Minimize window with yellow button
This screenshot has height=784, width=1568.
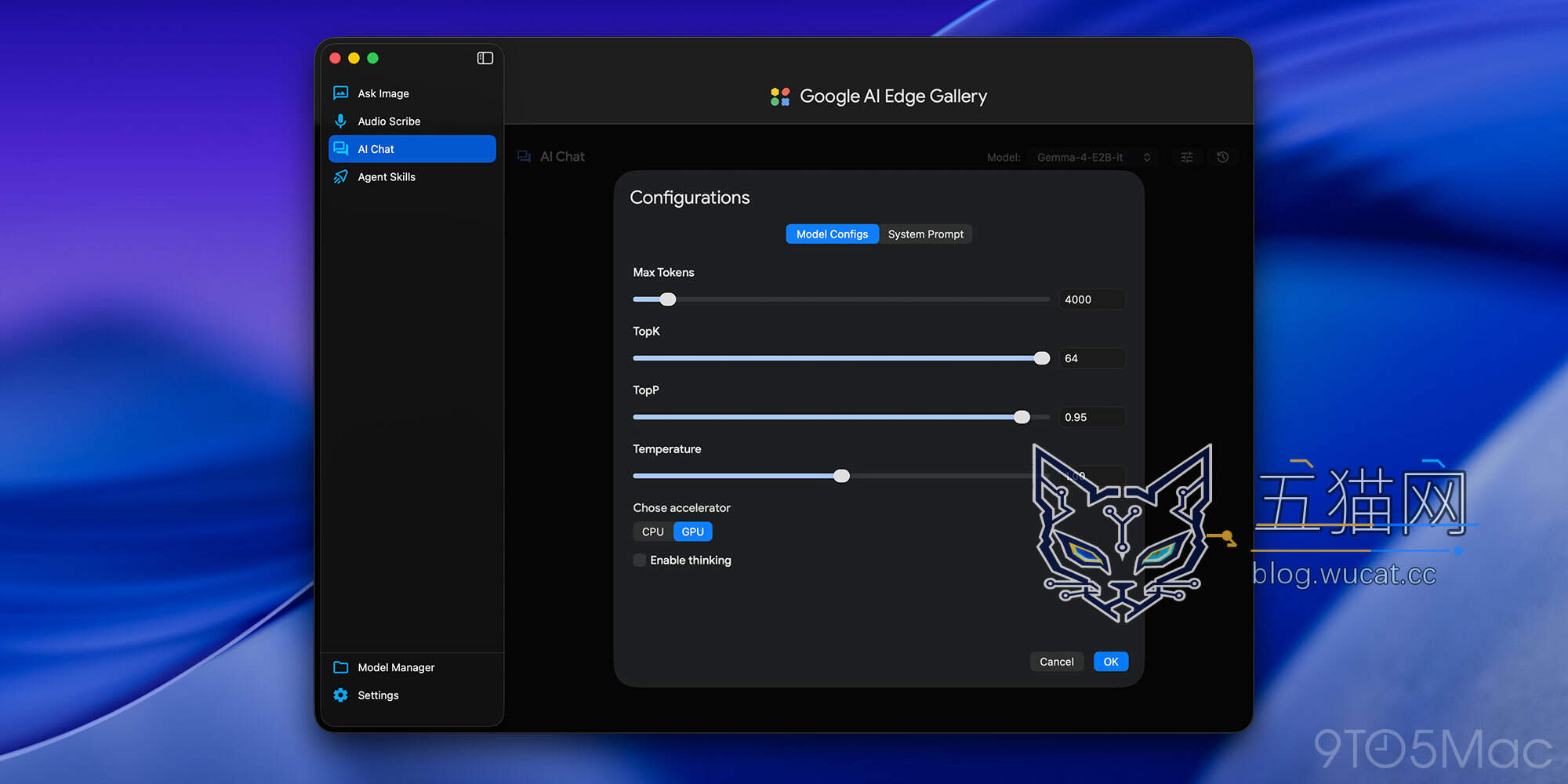[x=354, y=58]
